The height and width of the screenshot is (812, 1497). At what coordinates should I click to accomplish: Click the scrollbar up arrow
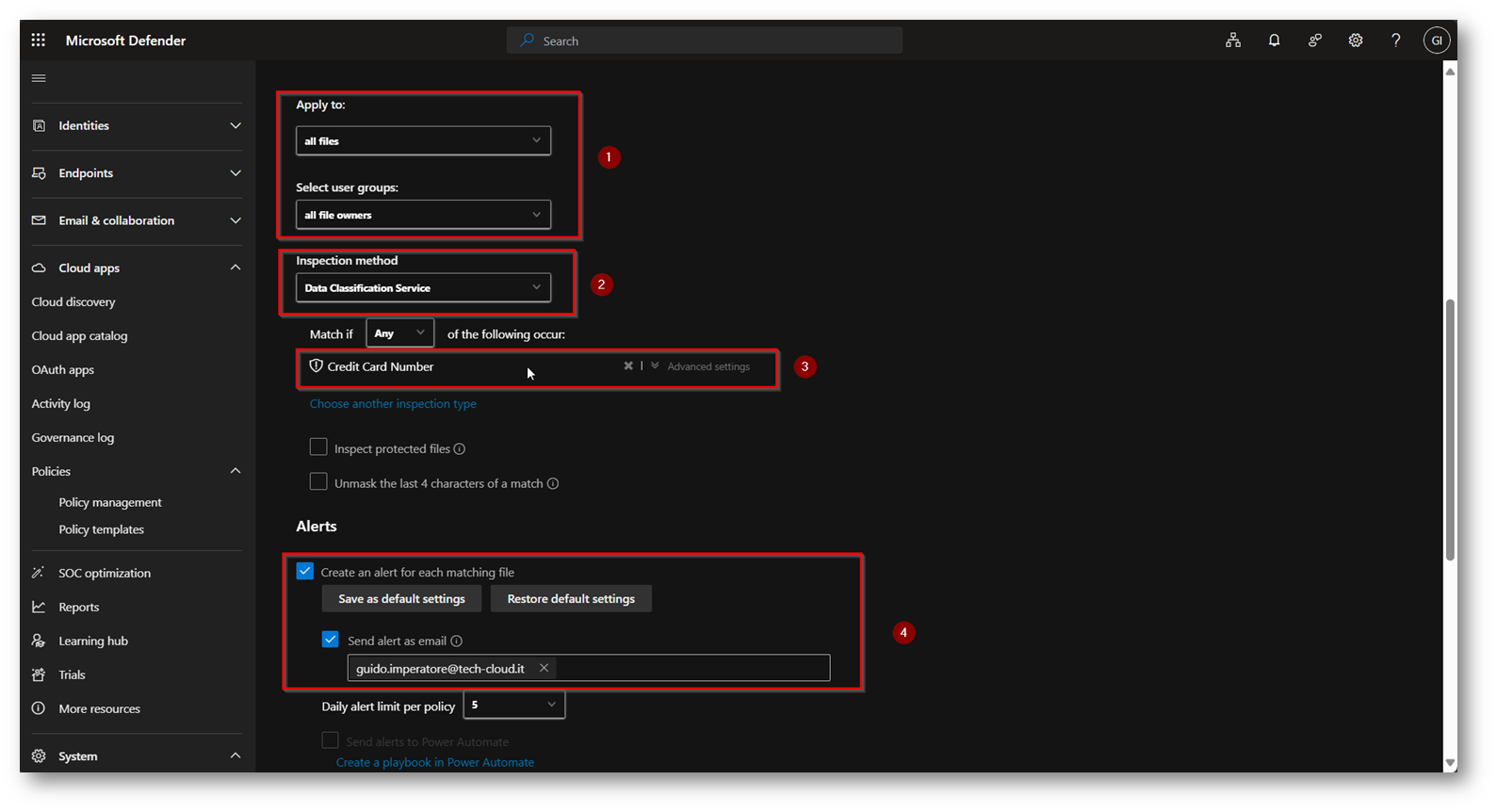[1450, 72]
